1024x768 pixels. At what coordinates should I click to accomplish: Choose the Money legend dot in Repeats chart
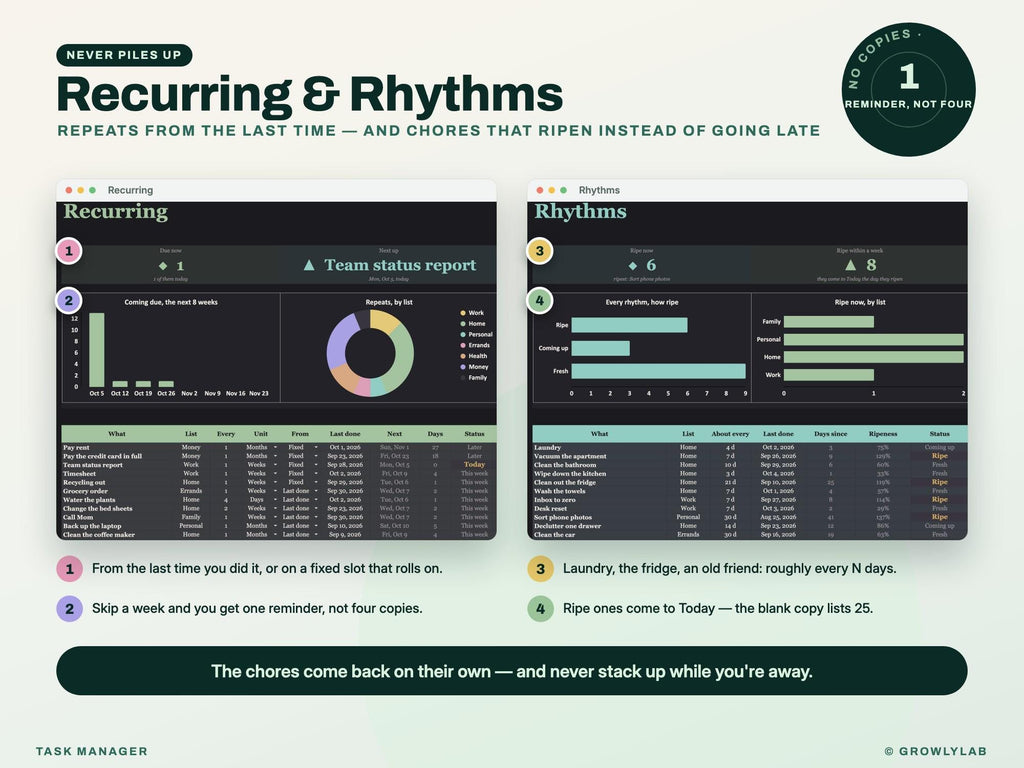[463, 367]
